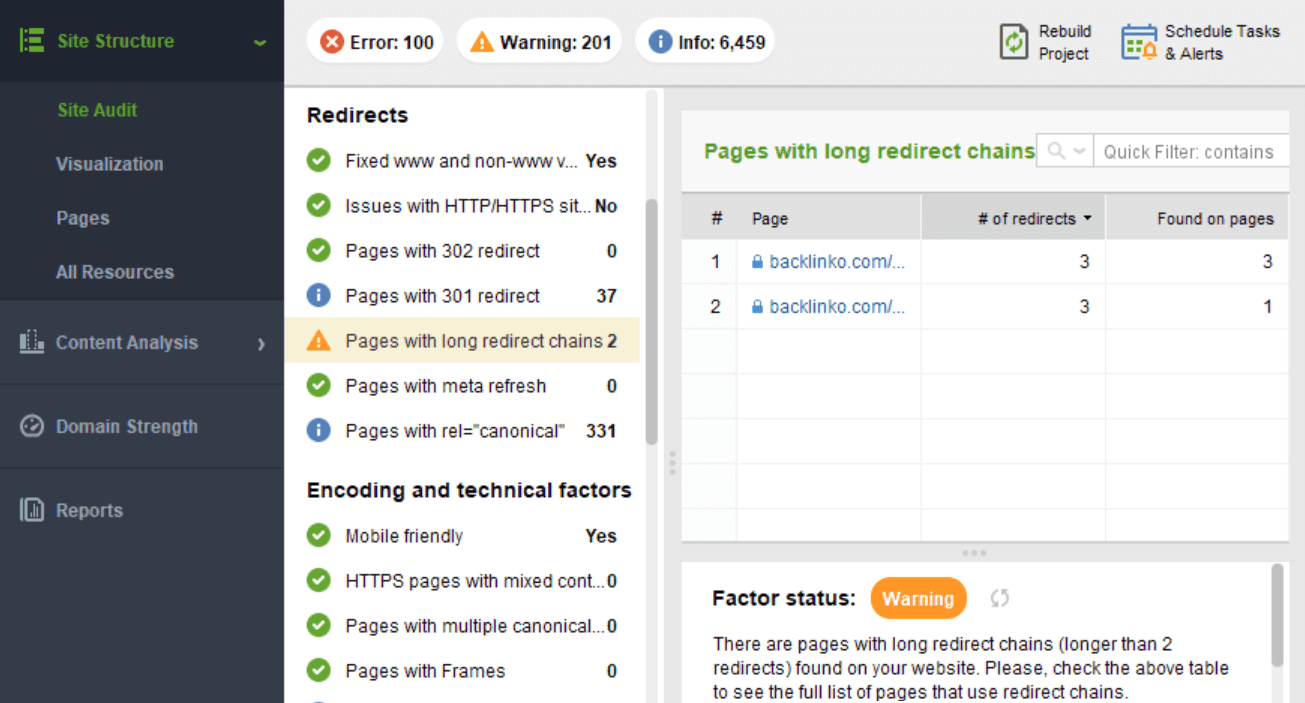Open the Reports module
The height and width of the screenshot is (703, 1305).
pyautogui.click(x=89, y=510)
